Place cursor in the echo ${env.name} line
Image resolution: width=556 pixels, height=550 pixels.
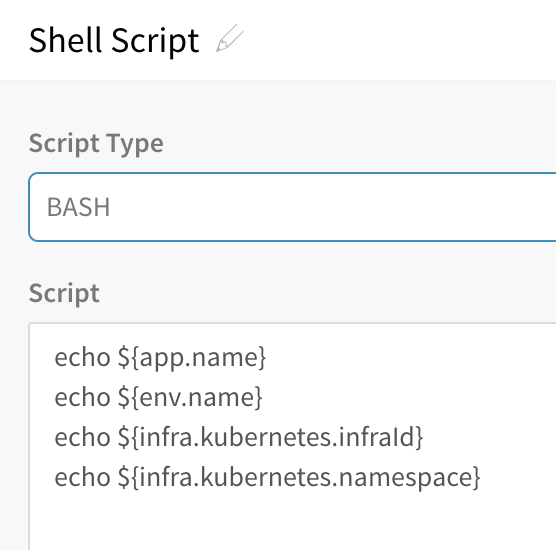(x=159, y=397)
